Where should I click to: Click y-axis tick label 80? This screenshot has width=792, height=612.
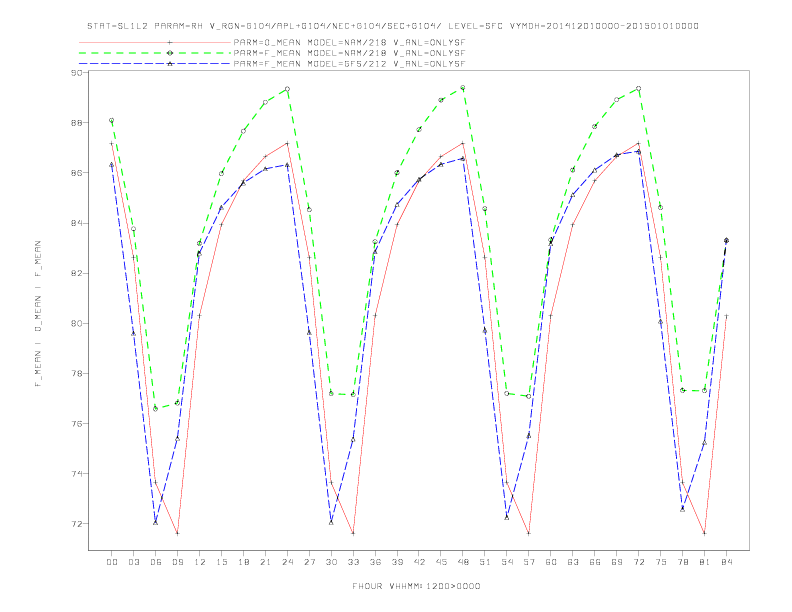(77, 323)
